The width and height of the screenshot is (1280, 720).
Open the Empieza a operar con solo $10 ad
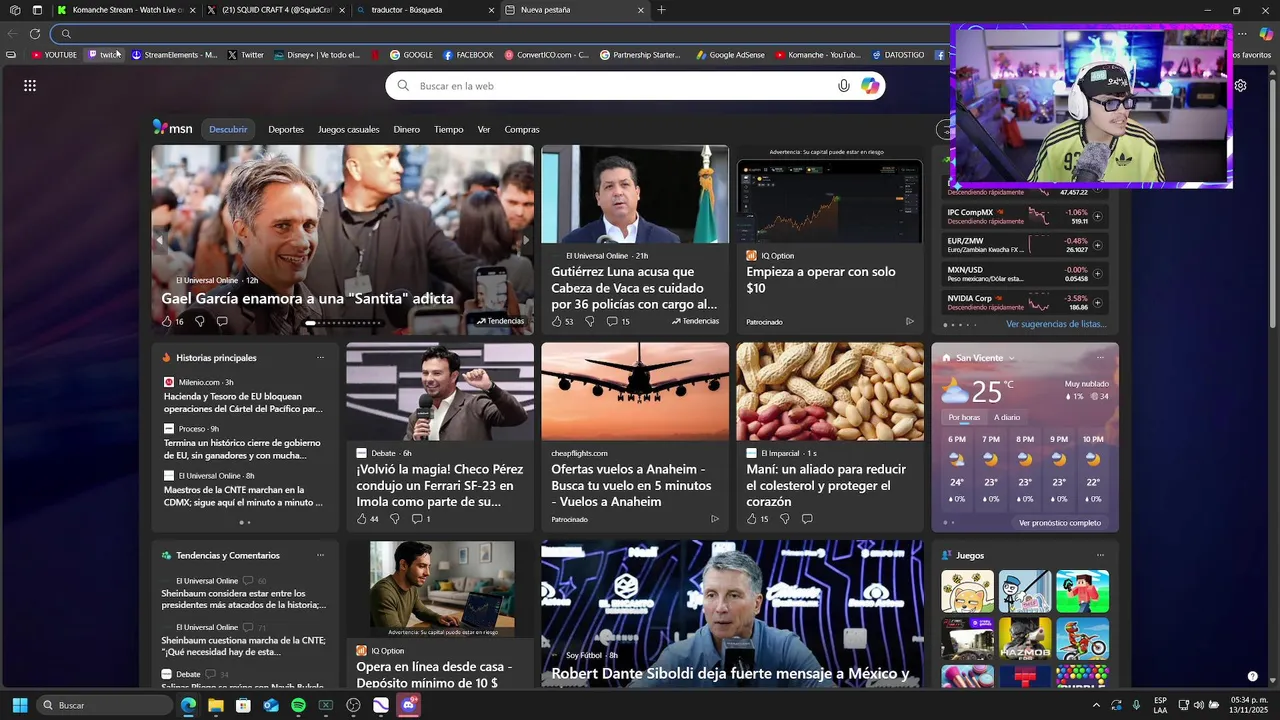click(x=821, y=279)
